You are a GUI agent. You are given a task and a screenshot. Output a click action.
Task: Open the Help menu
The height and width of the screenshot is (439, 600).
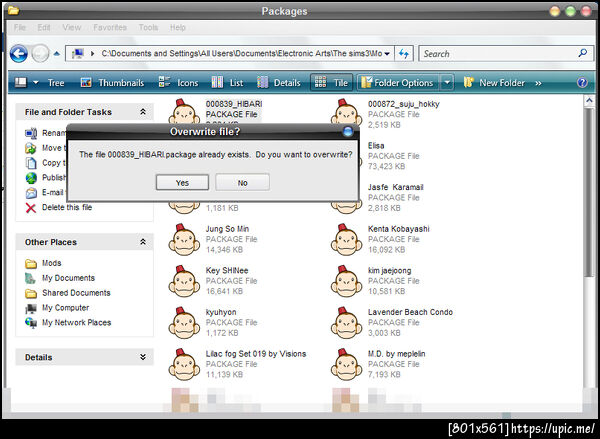coord(178,28)
